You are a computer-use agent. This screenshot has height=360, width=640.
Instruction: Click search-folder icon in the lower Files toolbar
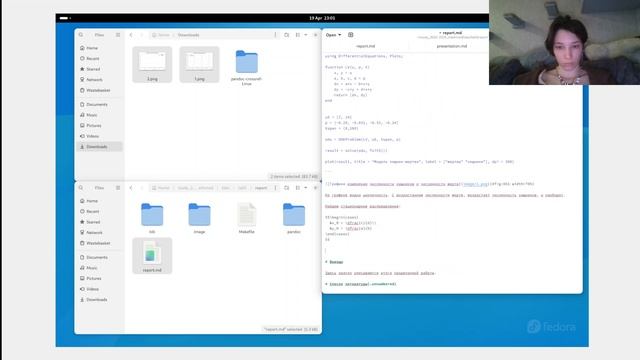click(287, 188)
